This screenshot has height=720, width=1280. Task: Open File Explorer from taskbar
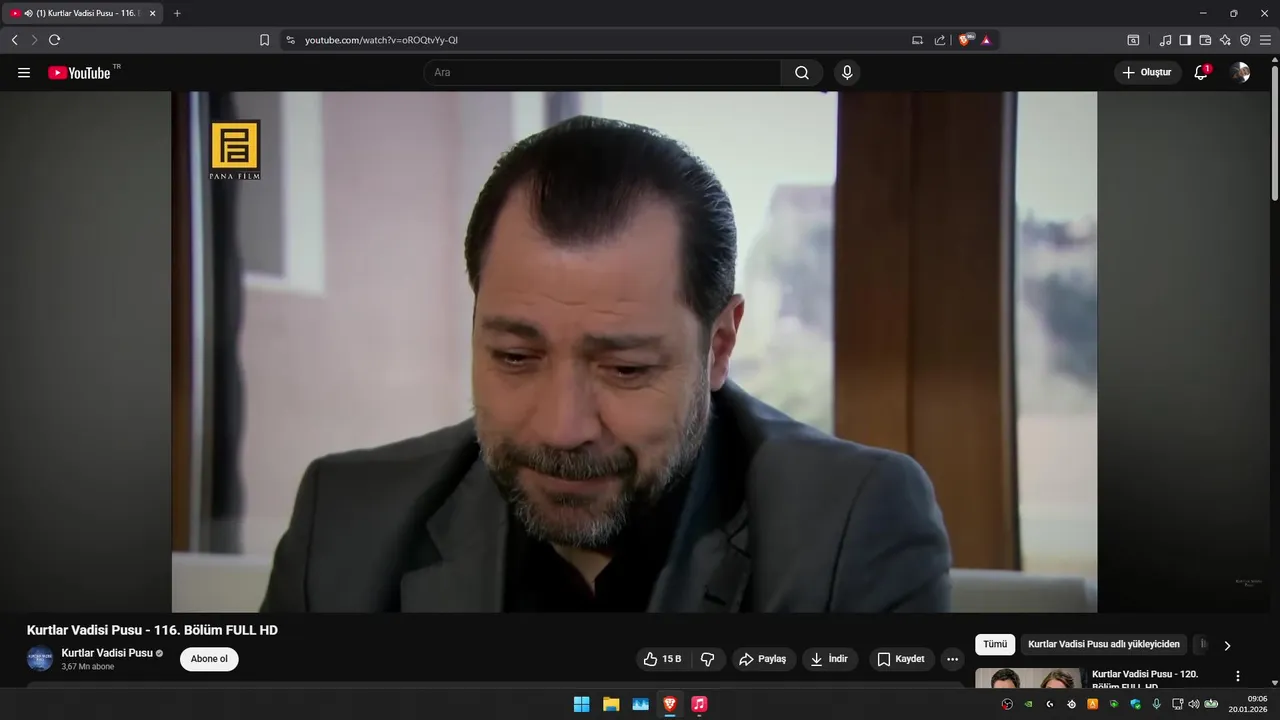611,704
